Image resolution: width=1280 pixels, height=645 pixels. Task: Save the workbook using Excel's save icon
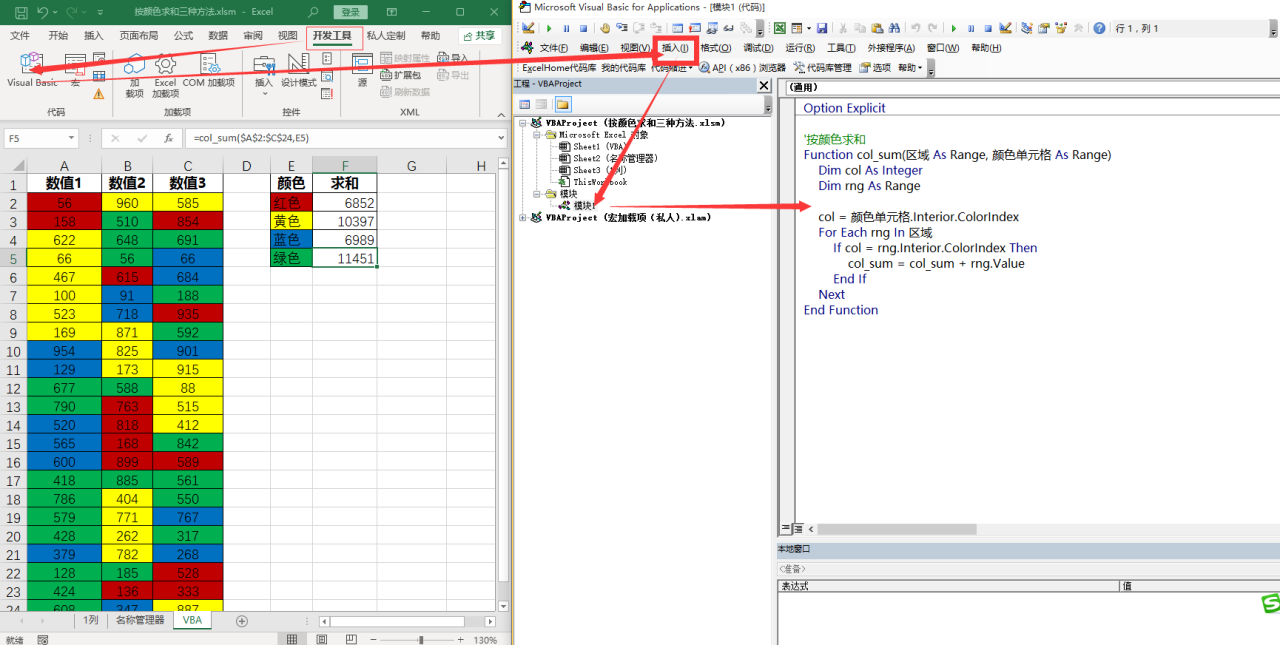click(x=21, y=12)
